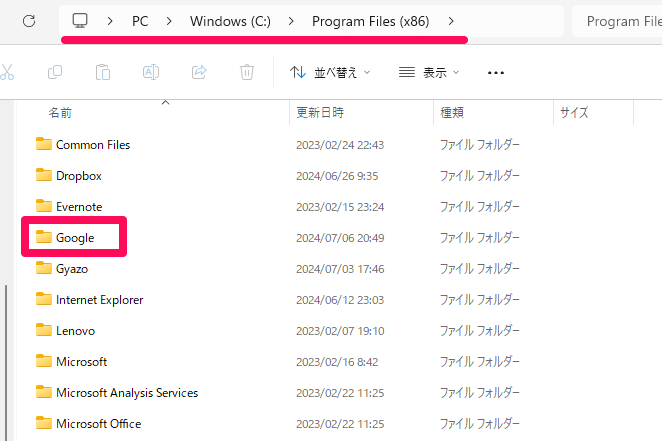Click date 2023/02/07 19:10

340,331
